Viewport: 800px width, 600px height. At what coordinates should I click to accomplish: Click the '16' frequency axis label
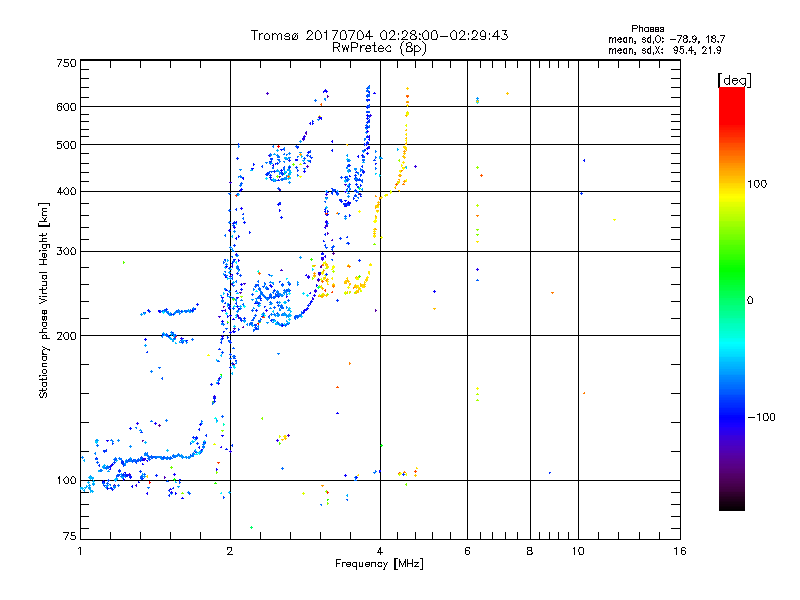point(680,551)
